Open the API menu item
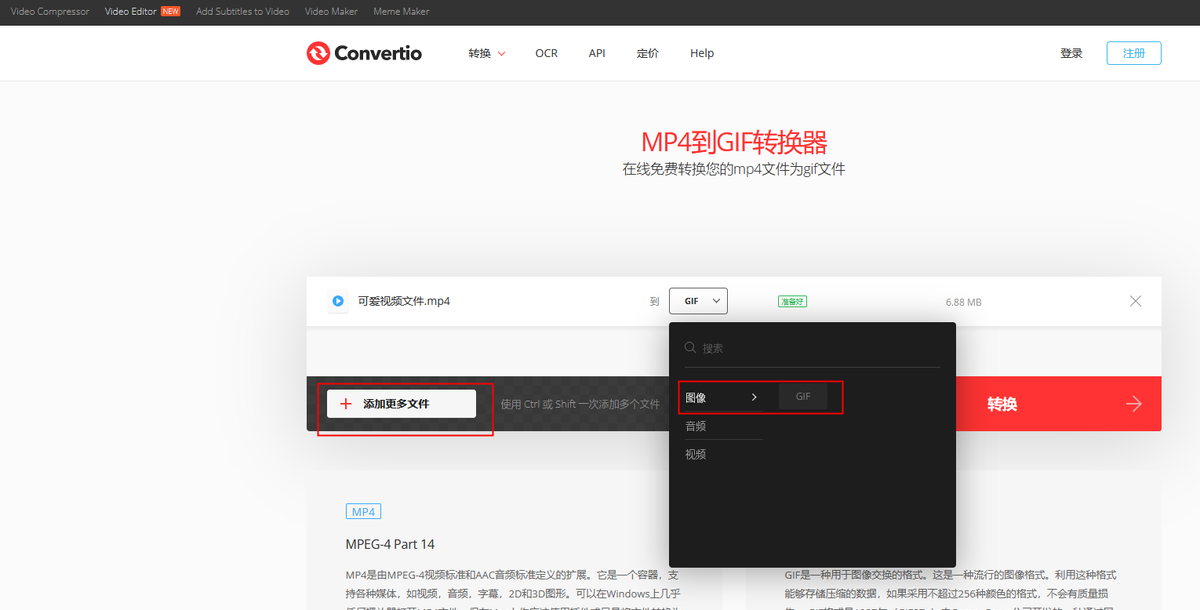The image size is (1200, 610). [597, 53]
